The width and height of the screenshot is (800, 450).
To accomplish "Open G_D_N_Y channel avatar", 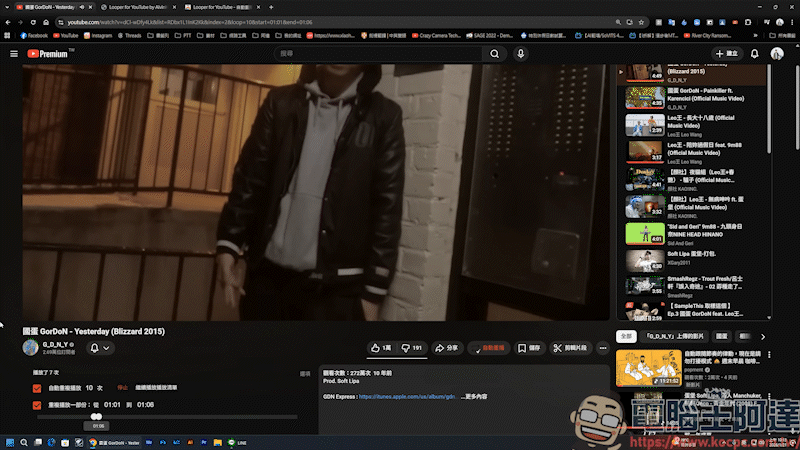I will (31, 347).
